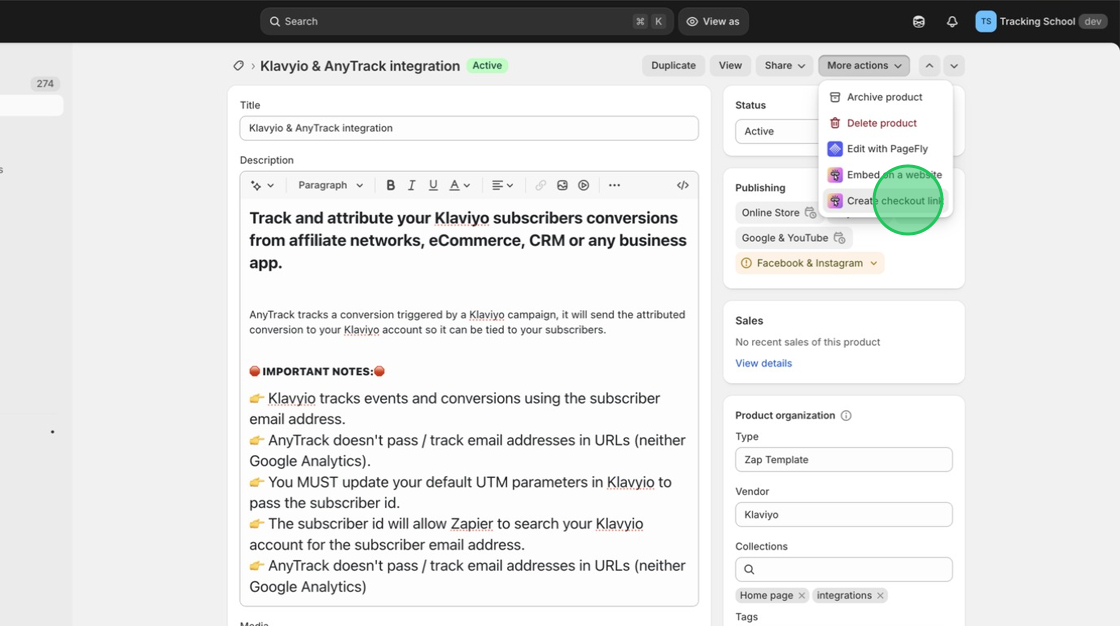
Task: Open the text color picker
Action: point(459,185)
